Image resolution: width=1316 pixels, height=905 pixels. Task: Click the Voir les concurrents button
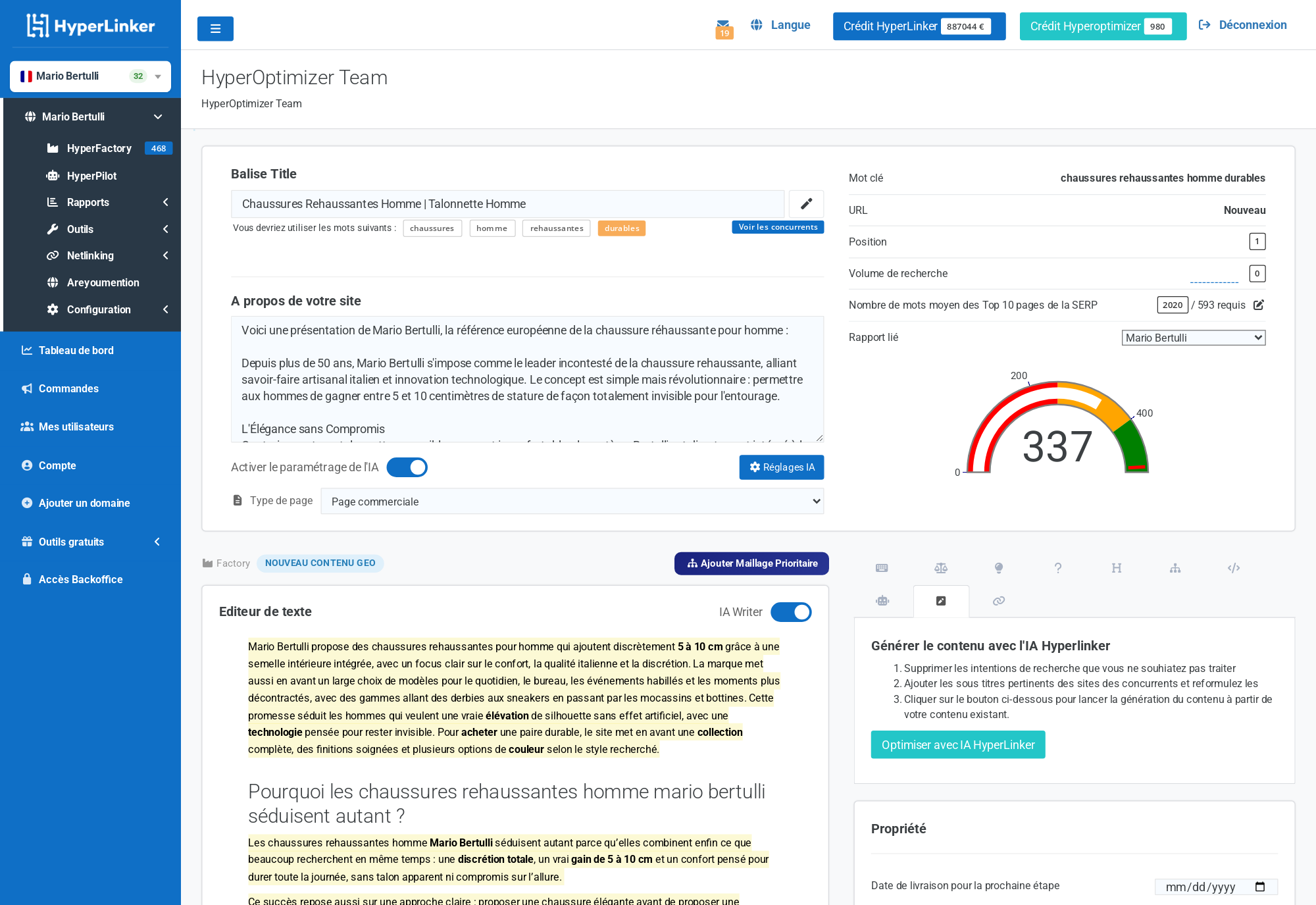[x=777, y=226]
